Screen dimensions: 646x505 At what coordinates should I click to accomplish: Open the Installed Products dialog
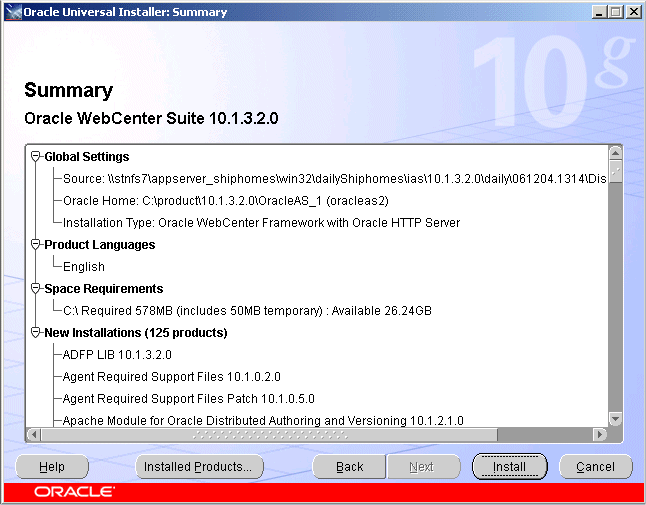[x=199, y=467]
